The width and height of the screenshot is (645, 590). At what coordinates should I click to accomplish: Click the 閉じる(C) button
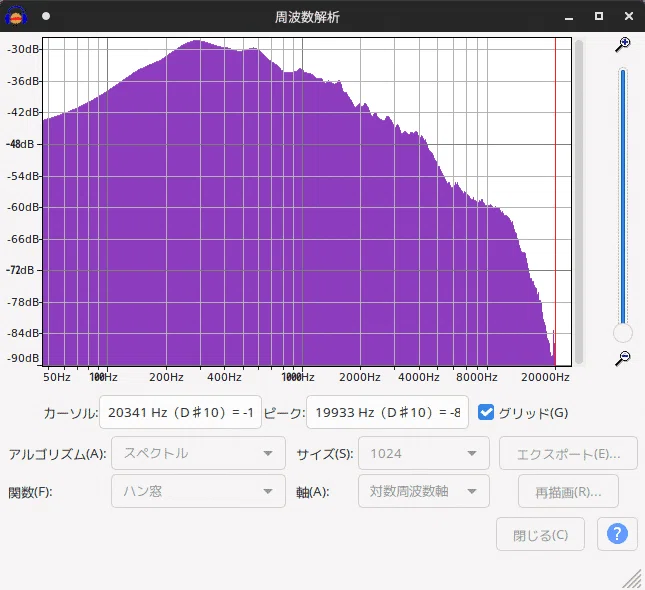(x=540, y=534)
